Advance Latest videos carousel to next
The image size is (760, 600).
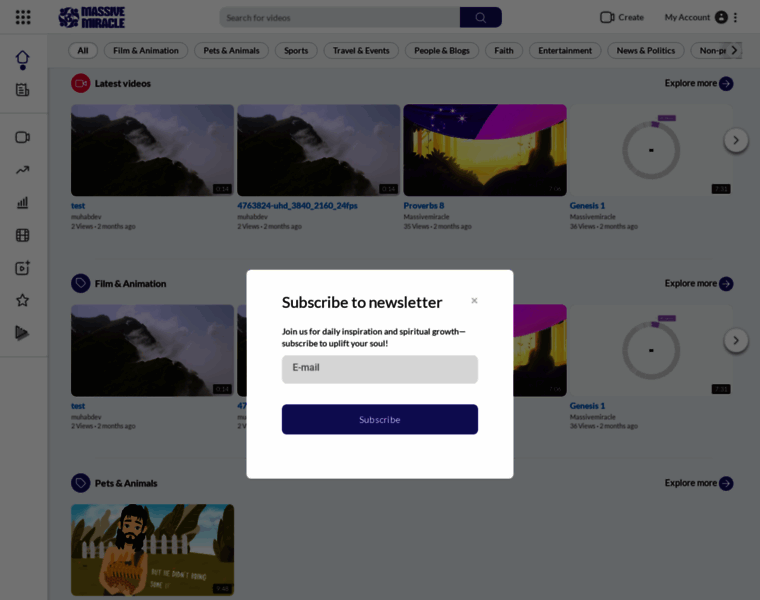[x=735, y=140]
